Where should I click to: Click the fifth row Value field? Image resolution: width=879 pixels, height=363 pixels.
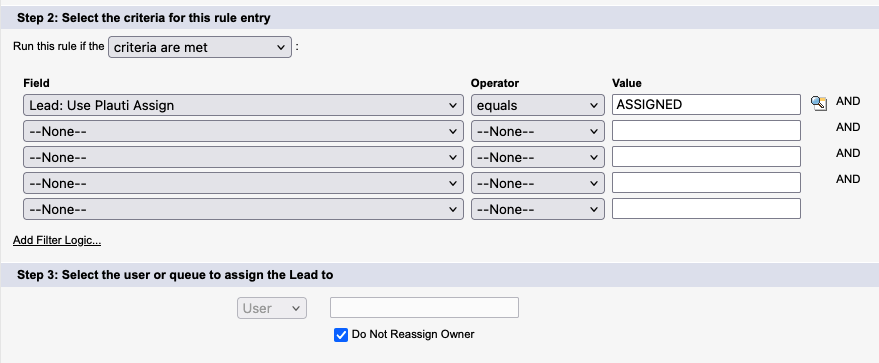pos(706,208)
